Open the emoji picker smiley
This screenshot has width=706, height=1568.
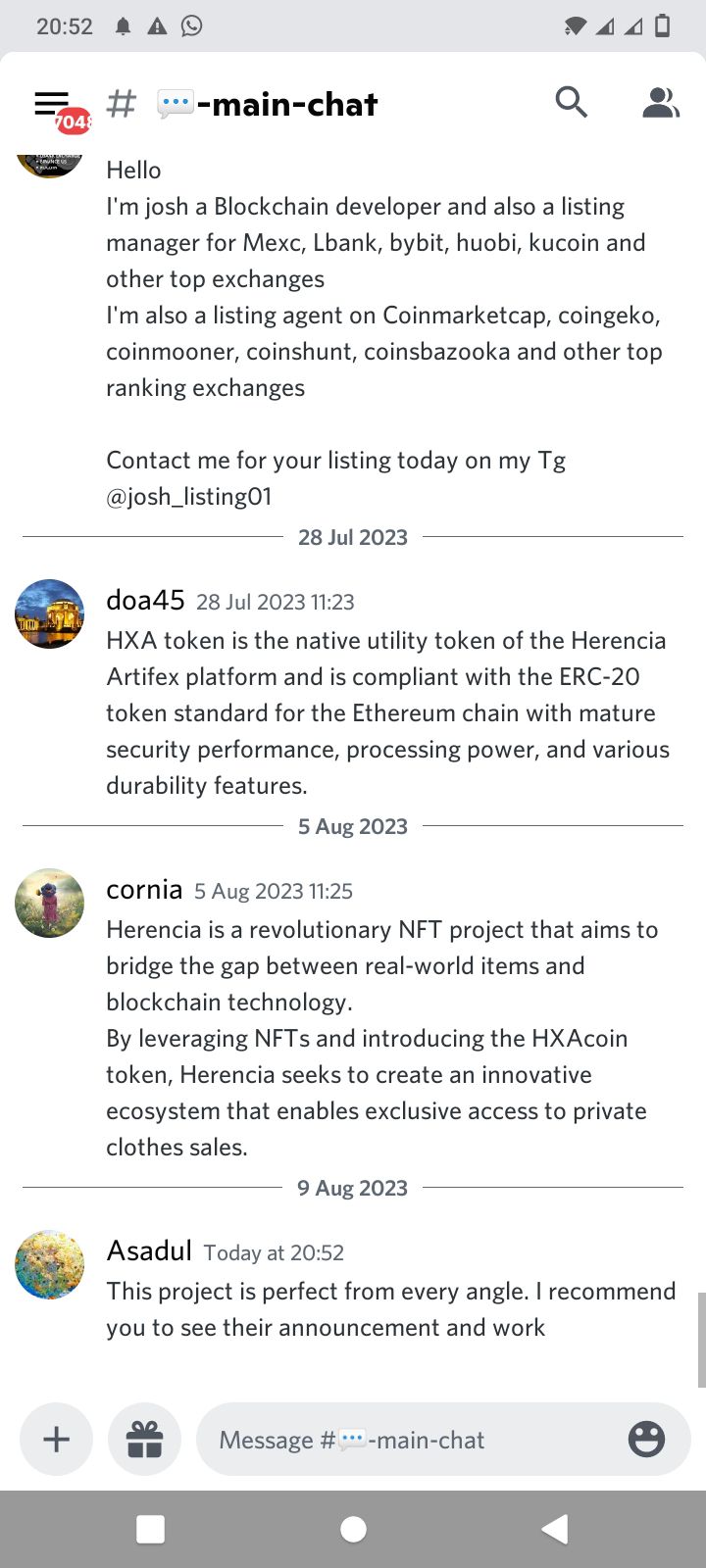[x=646, y=1439]
